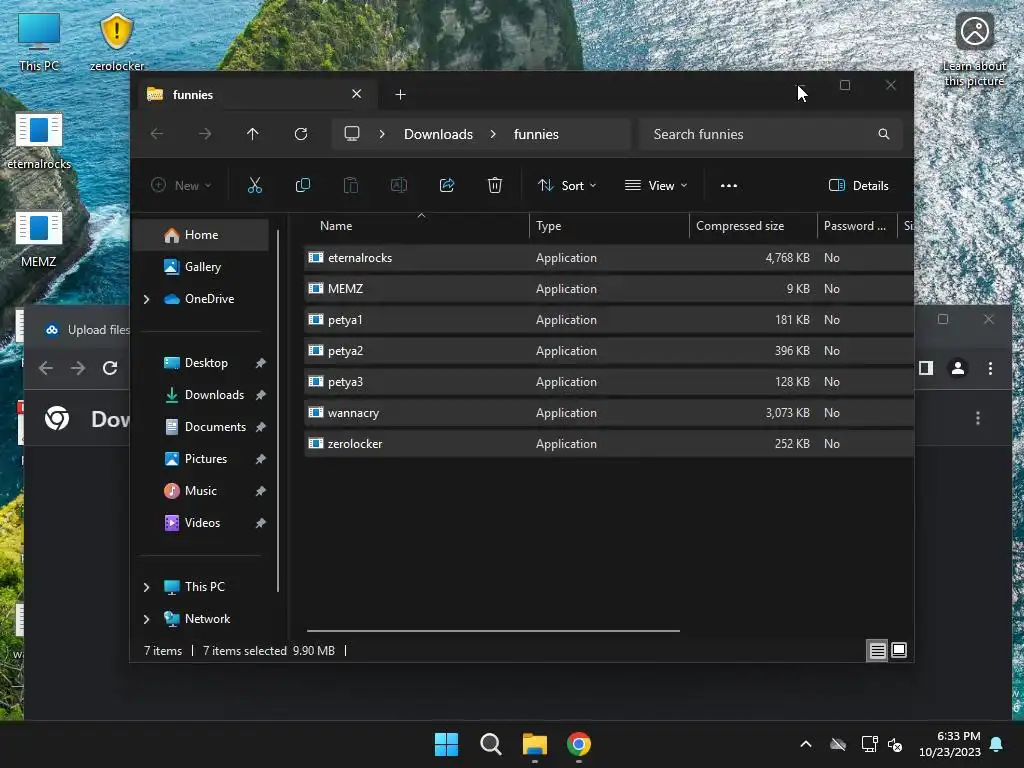1024x768 pixels.
Task: Refresh the funnies folder view
Action: pos(301,134)
